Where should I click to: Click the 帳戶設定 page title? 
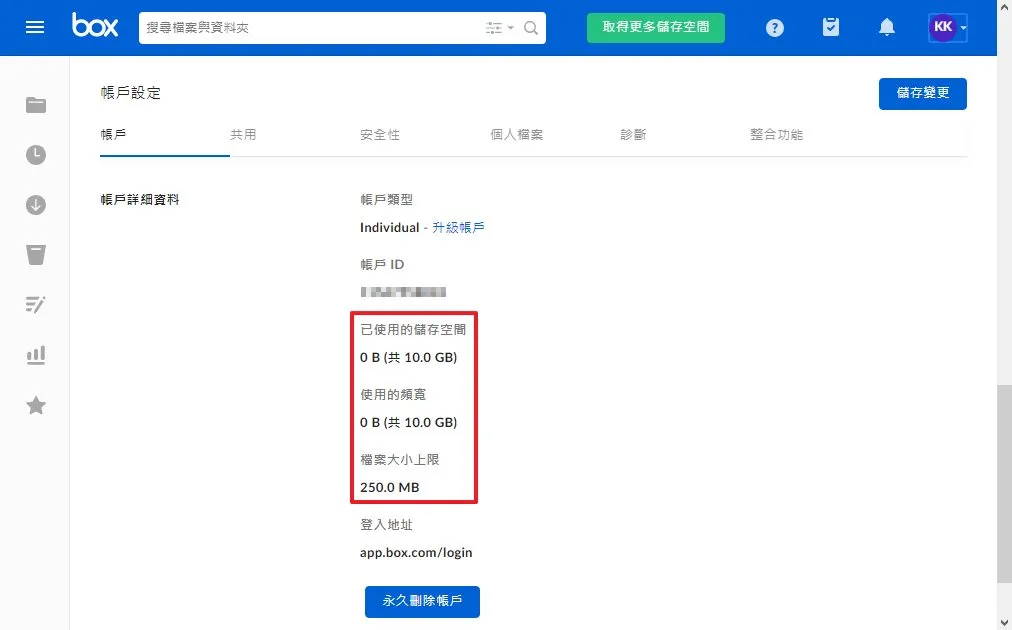click(130, 92)
